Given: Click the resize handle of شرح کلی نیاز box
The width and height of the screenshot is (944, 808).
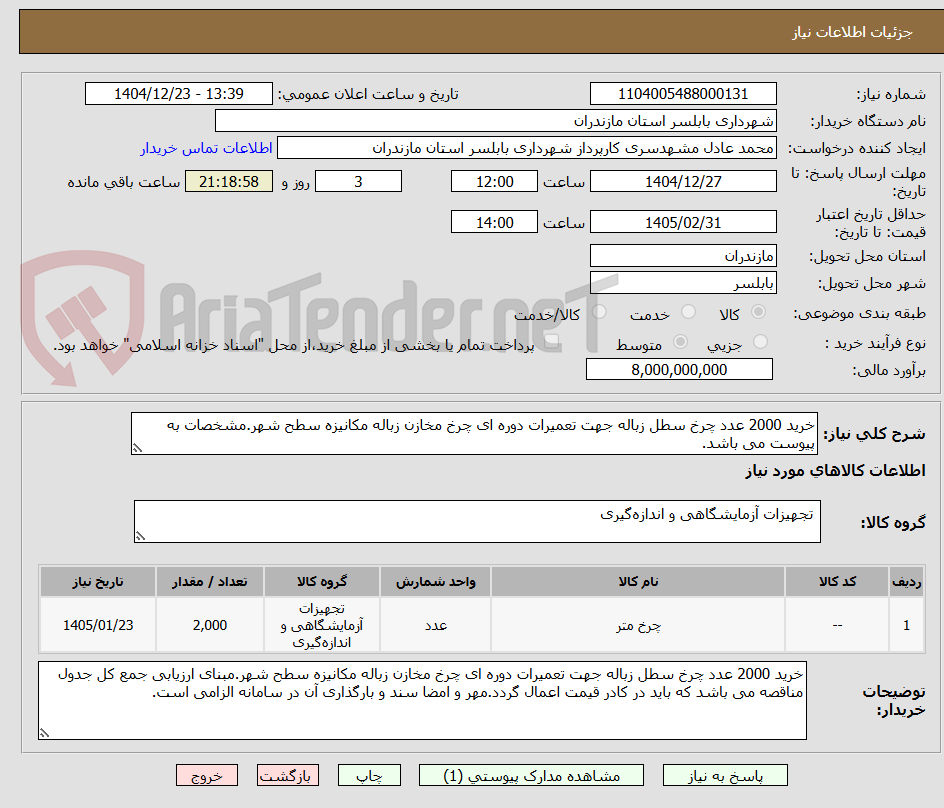Looking at the screenshot, I should [x=137, y=448].
